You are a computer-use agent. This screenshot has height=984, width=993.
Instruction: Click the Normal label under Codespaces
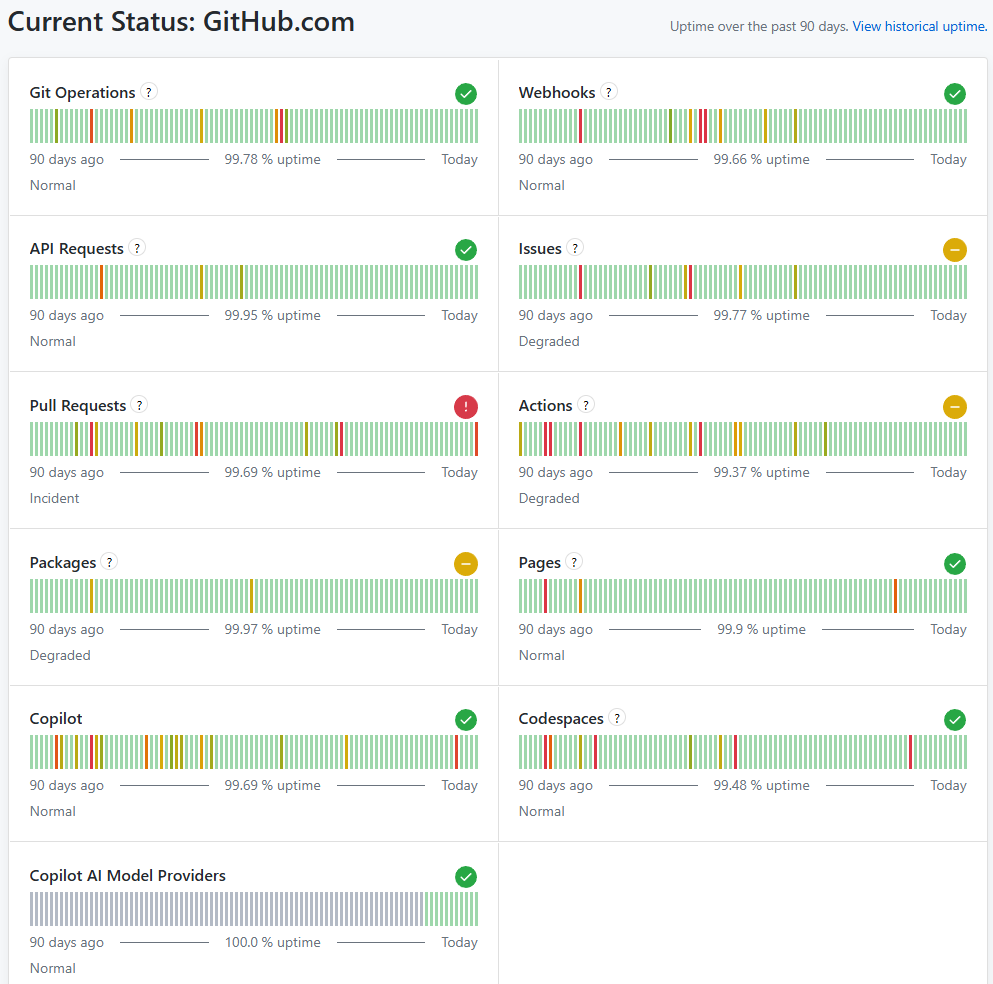click(541, 811)
